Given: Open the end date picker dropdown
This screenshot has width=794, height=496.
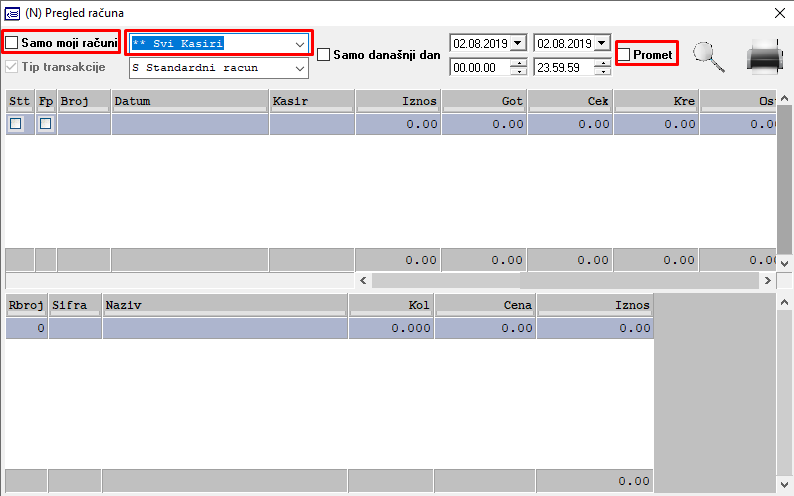Looking at the screenshot, I should (601, 43).
